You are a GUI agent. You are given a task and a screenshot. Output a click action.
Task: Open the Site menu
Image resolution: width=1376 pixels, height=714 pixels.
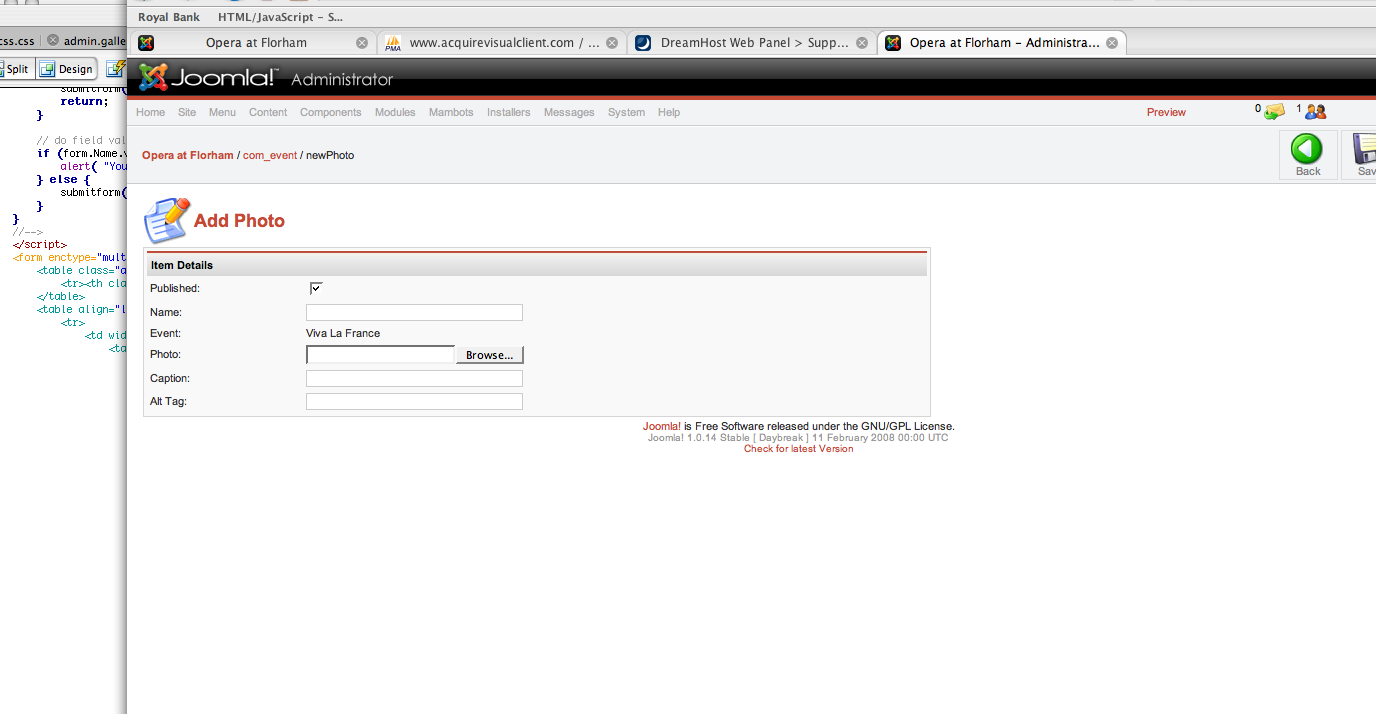point(187,112)
